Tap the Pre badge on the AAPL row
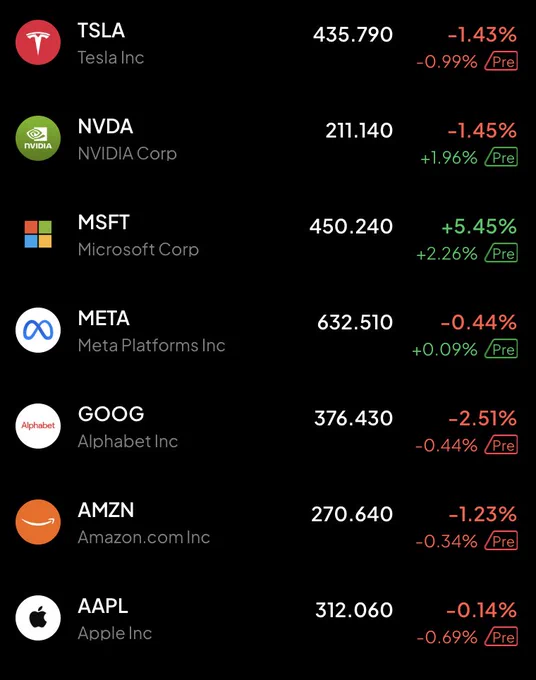The image size is (536, 680). tap(501, 637)
